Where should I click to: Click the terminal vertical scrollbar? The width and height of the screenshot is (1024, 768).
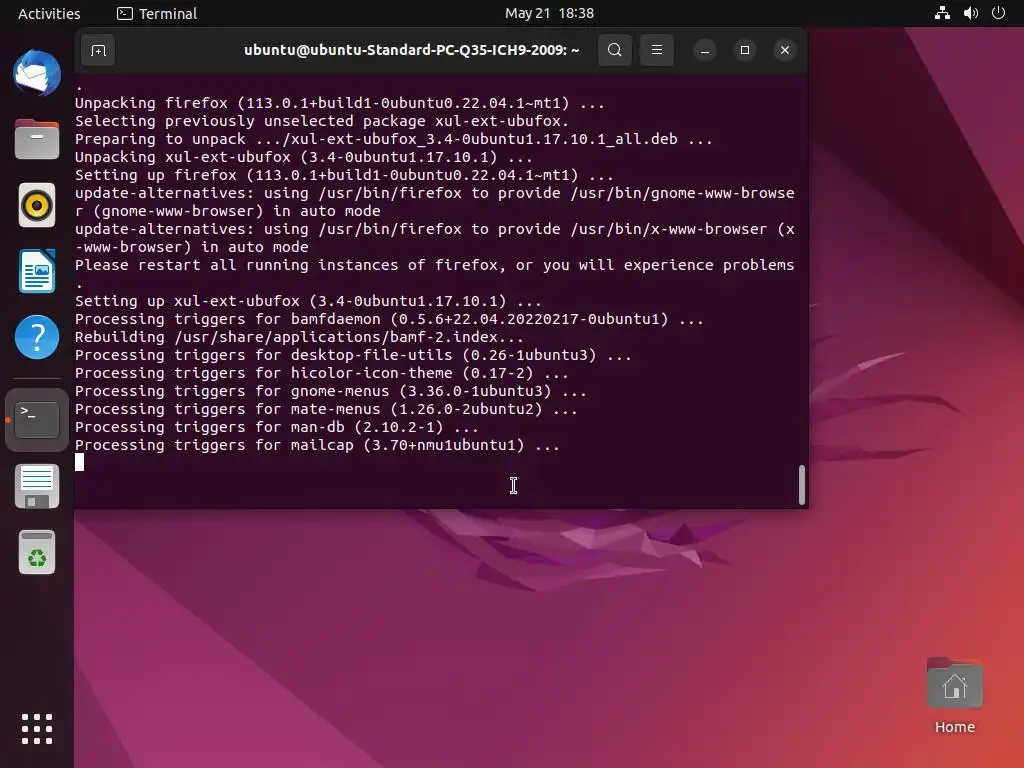[801, 485]
